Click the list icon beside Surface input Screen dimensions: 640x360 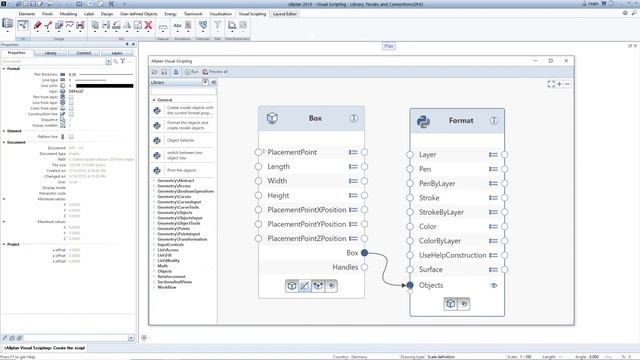493,269
